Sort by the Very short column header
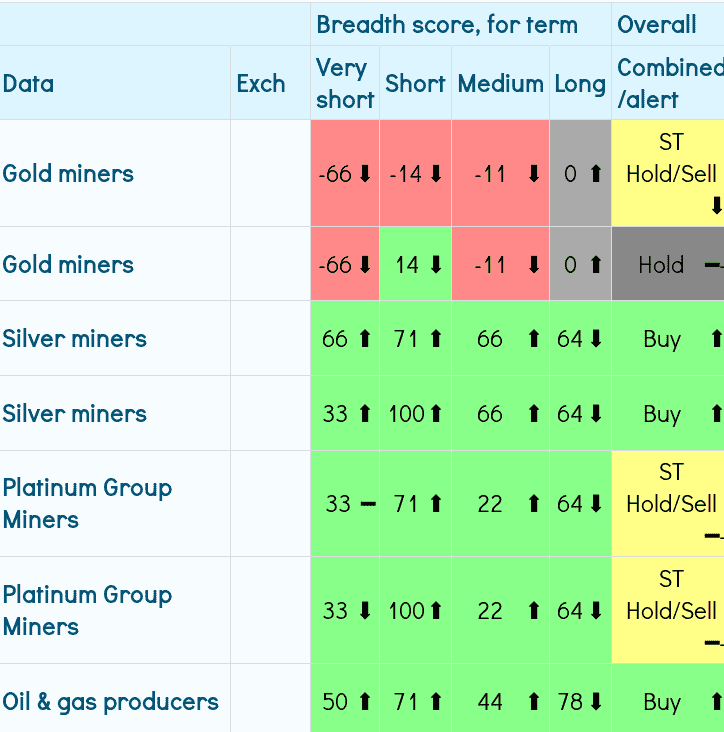 click(x=344, y=83)
